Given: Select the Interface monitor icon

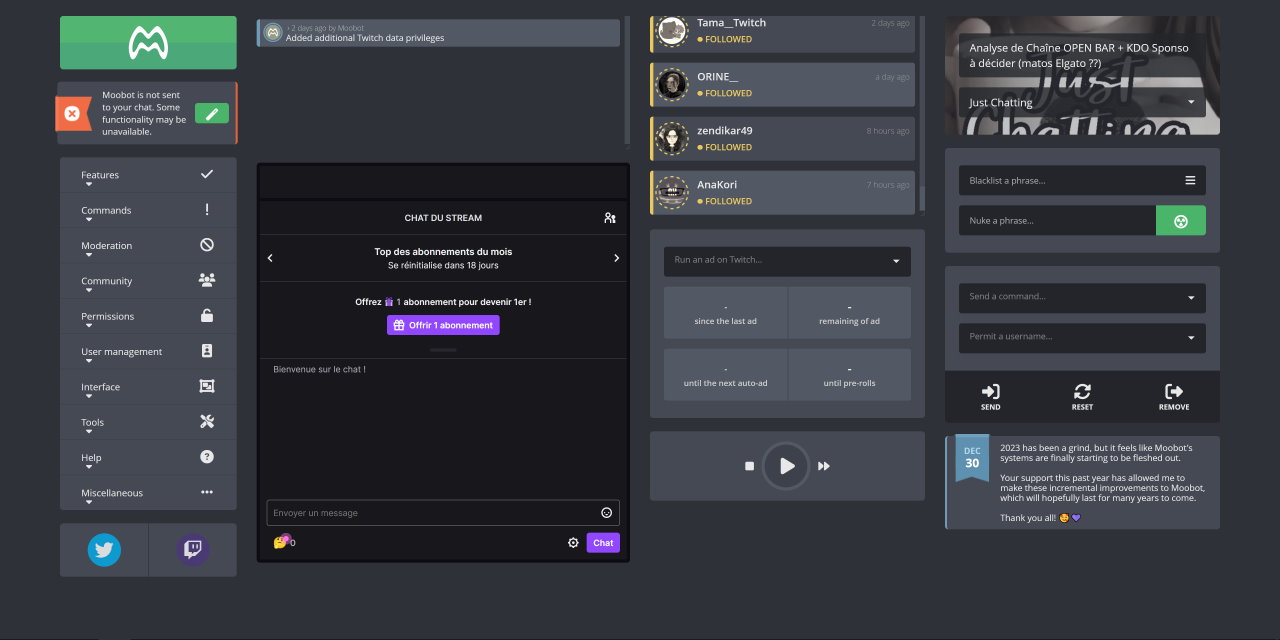Looking at the screenshot, I should pyautogui.click(x=207, y=386).
